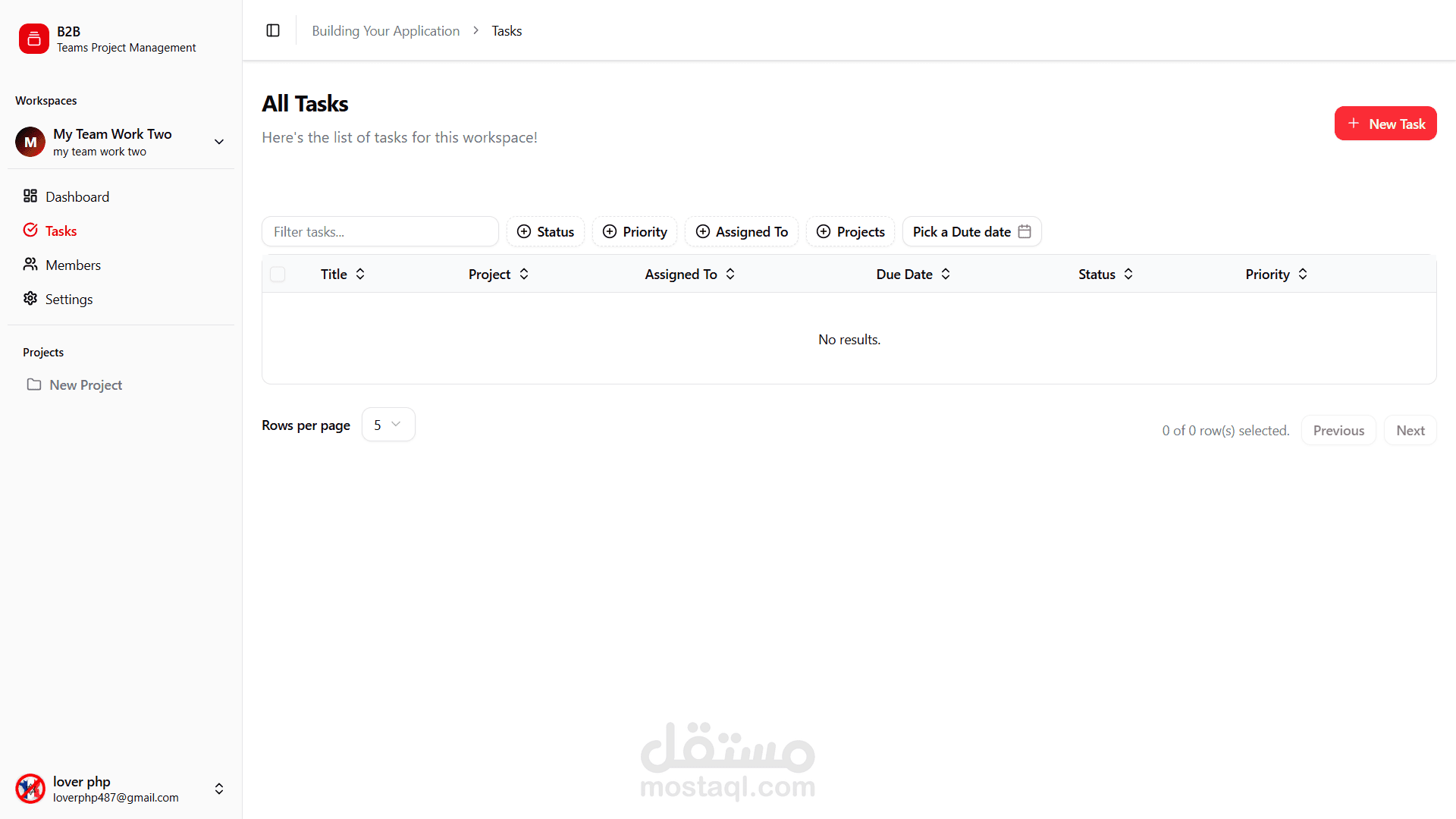
Task: Click calendar icon in due date picker
Action: tap(1025, 231)
